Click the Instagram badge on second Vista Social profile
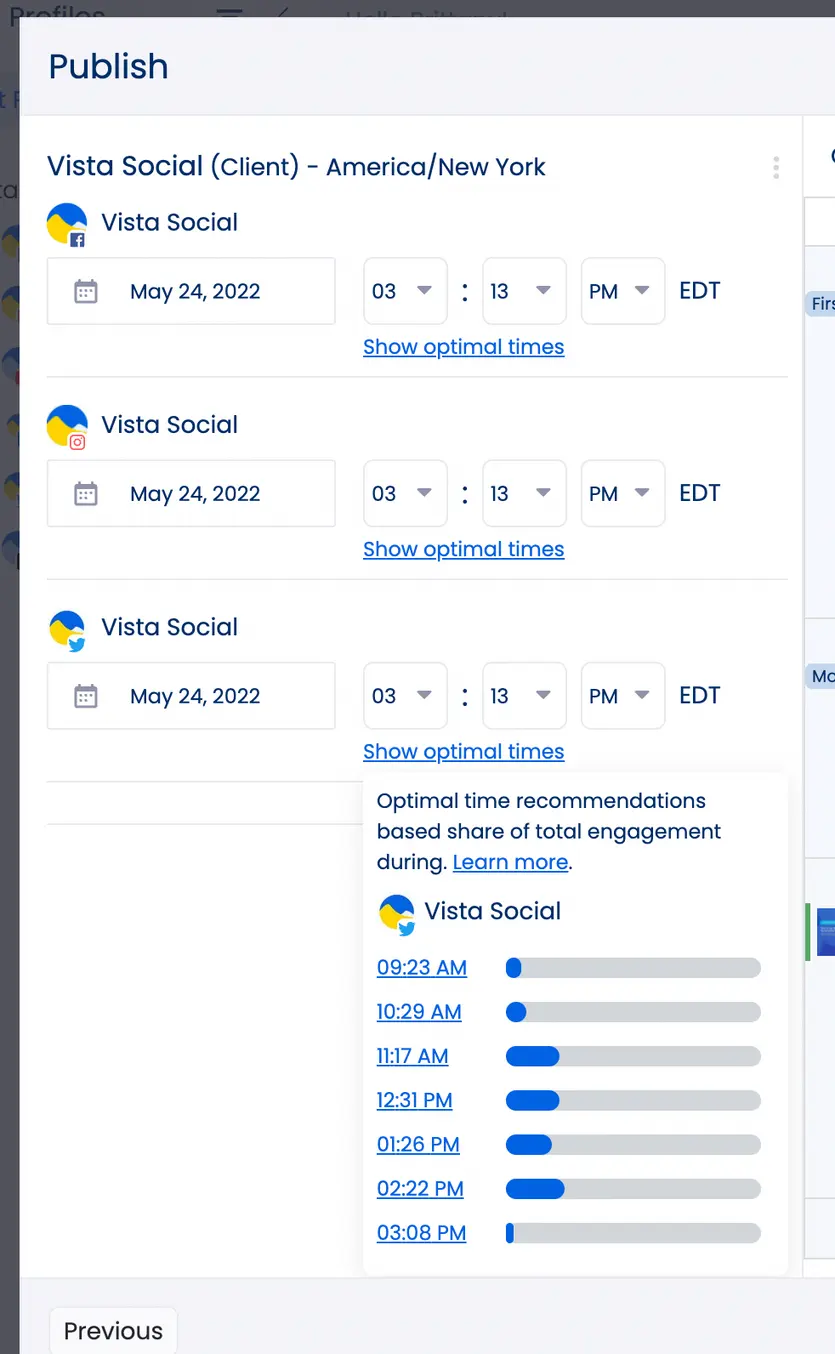835x1354 pixels. [79, 442]
